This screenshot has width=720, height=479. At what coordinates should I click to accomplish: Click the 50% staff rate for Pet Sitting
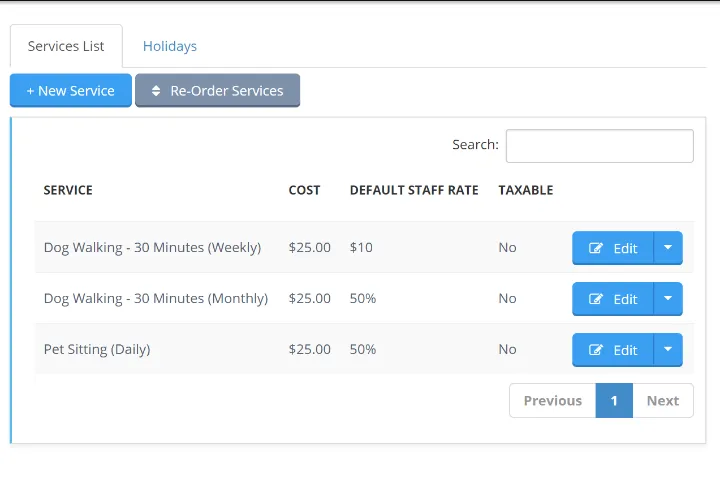[x=363, y=349]
